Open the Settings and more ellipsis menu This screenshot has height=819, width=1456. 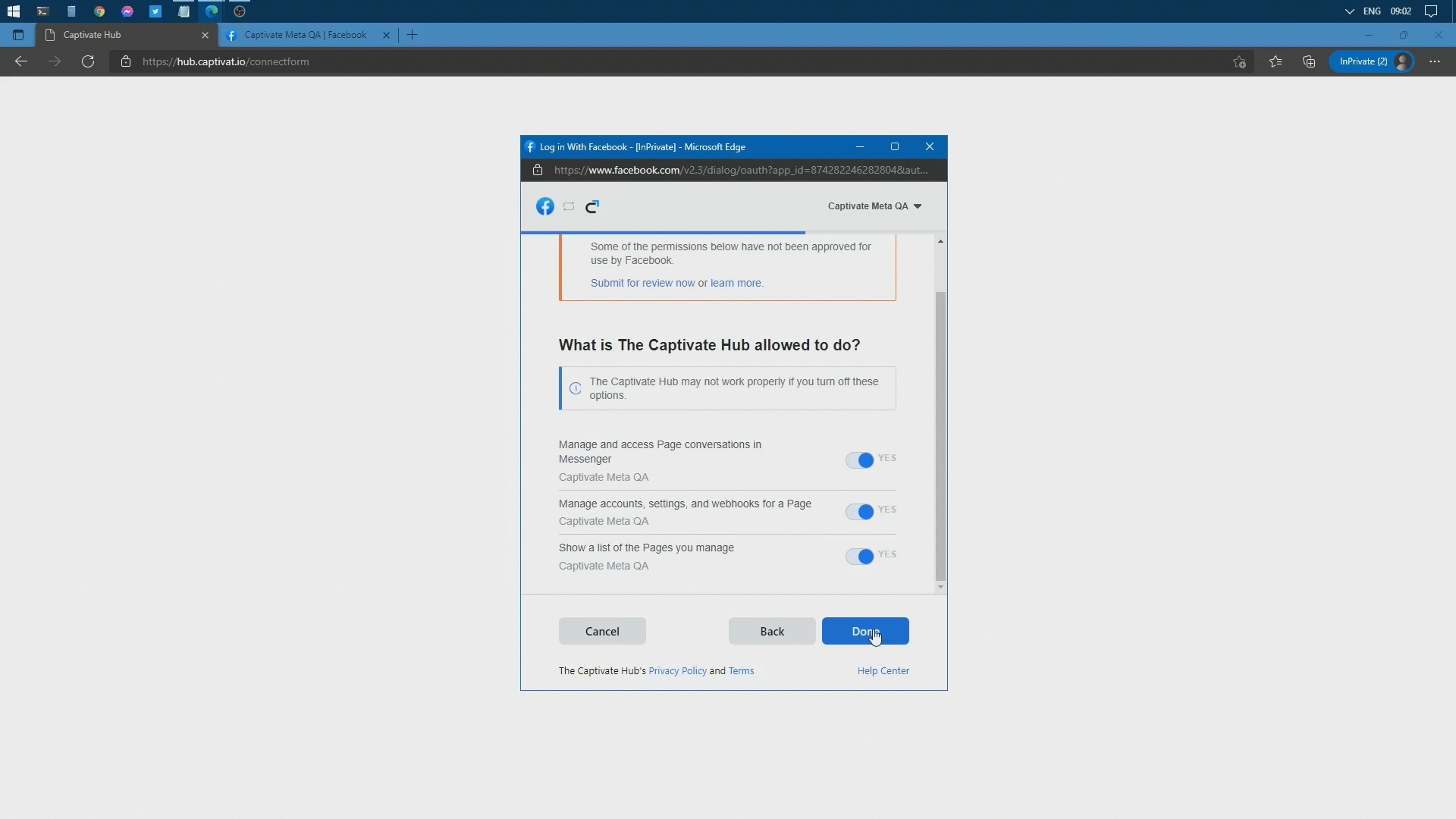[x=1434, y=61]
